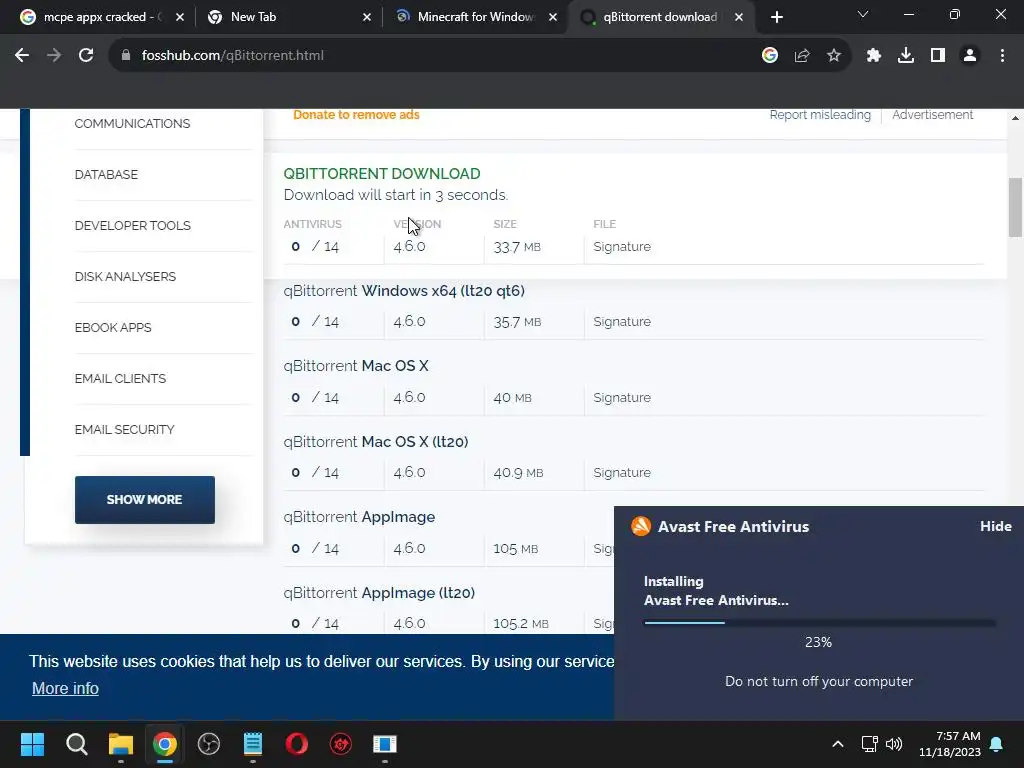Open the Email Security category
Image resolution: width=1024 pixels, height=768 pixels.
coord(124,429)
